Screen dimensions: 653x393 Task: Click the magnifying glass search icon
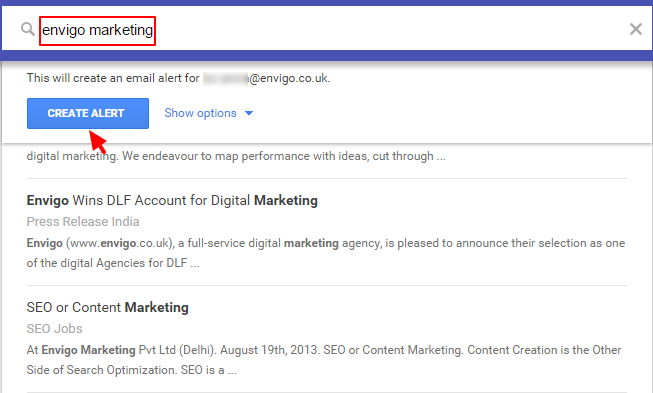click(27, 29)
